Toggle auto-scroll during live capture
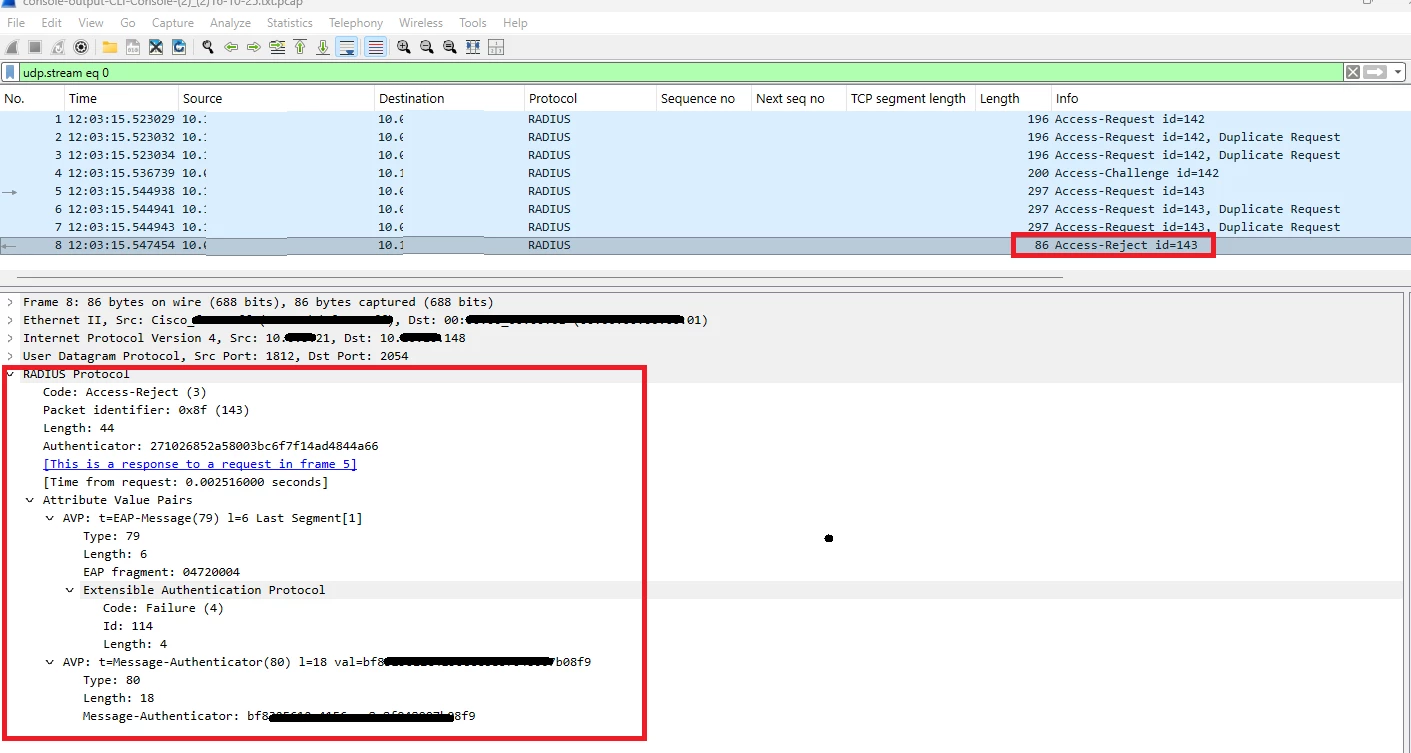 point(347,47)
